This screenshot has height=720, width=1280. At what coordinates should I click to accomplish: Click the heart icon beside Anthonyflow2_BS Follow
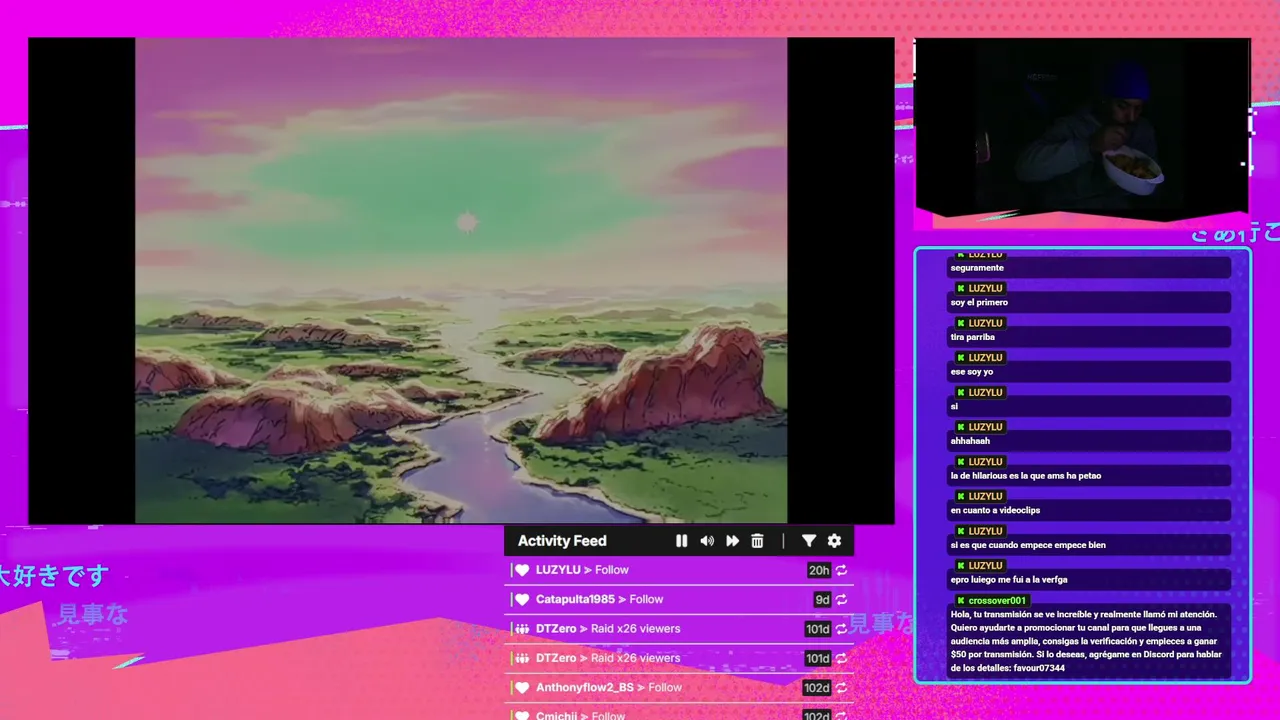click(x=522, y=688)
